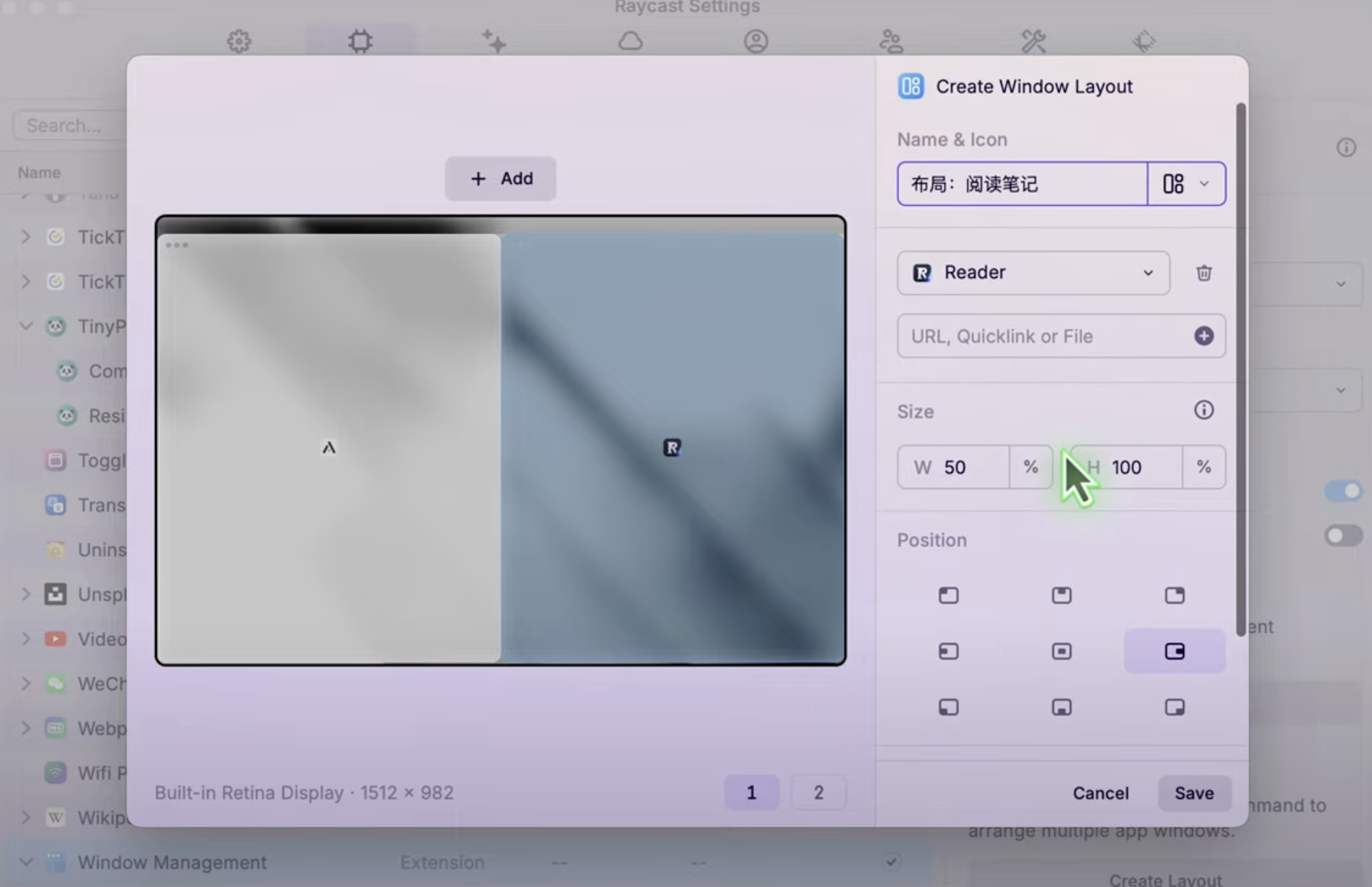Select the middle-left position icon
Viewport: 1372px width, 887px height.
click(x=948, y=652)
